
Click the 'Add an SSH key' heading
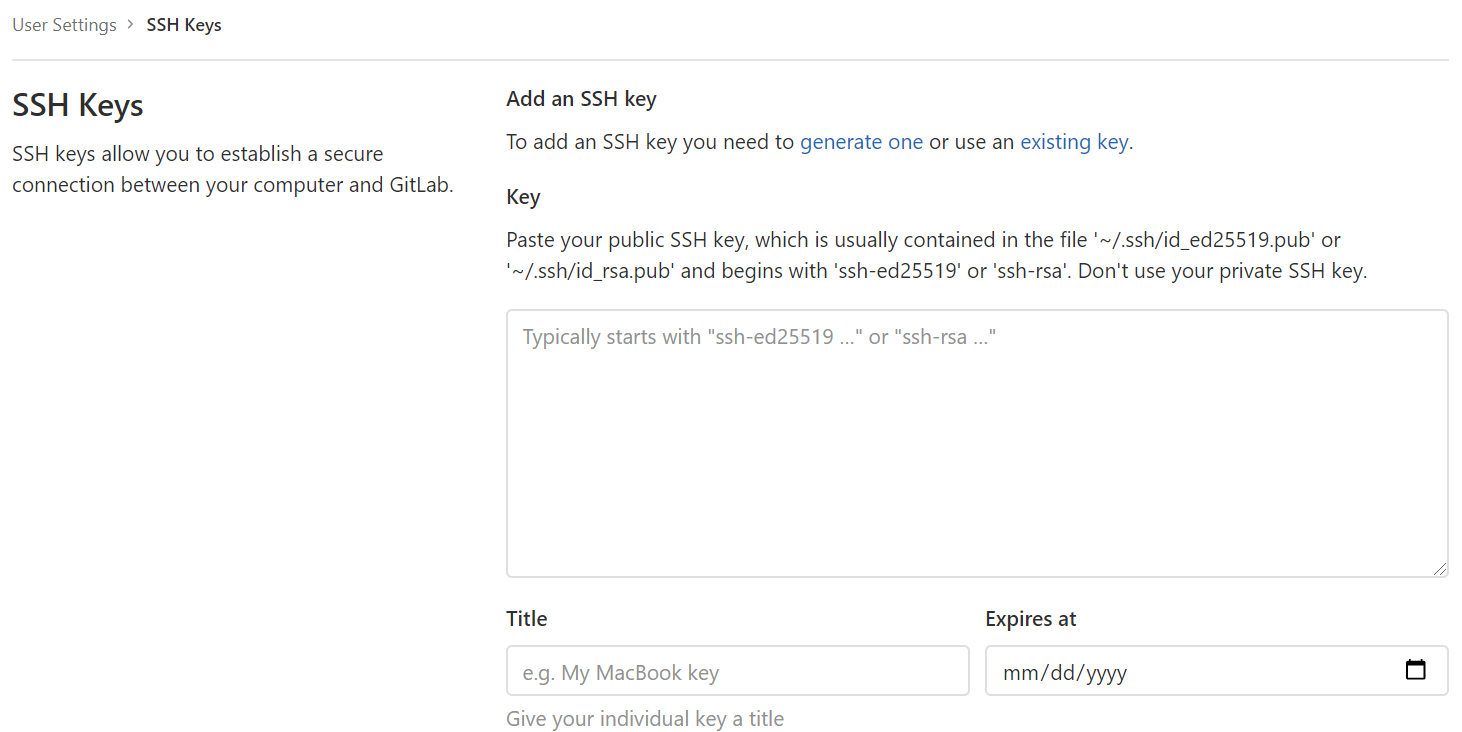(581, 99)
